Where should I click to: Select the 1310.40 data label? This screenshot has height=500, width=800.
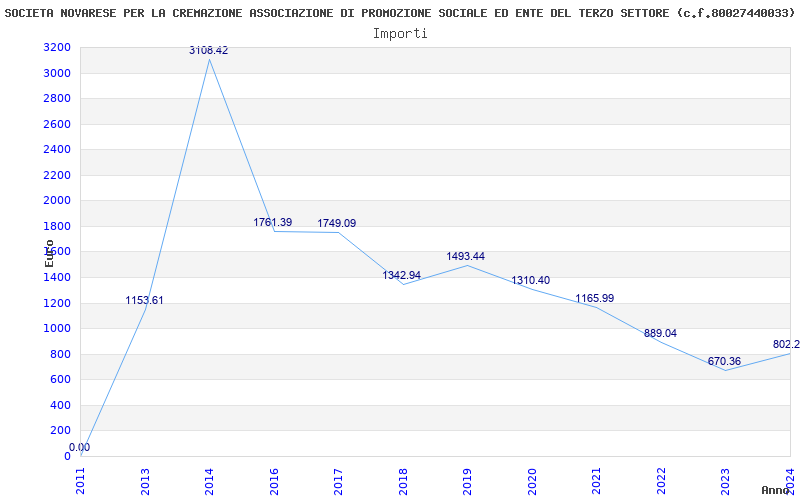coord(531,281)
